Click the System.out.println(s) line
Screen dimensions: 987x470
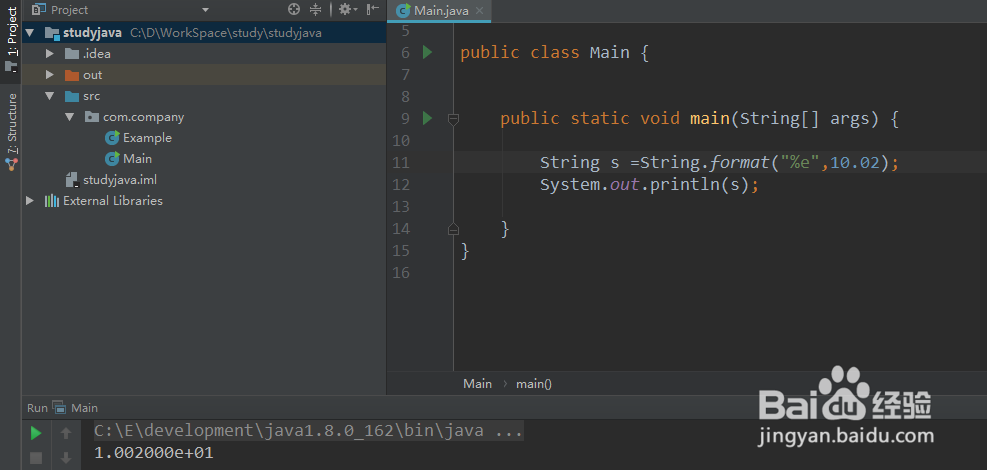650,184
